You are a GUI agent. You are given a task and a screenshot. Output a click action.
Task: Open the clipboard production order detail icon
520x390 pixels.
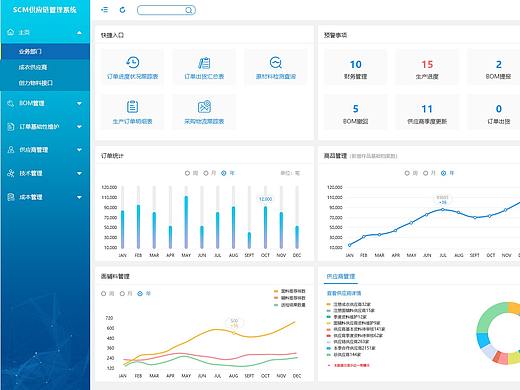point(132,107)
